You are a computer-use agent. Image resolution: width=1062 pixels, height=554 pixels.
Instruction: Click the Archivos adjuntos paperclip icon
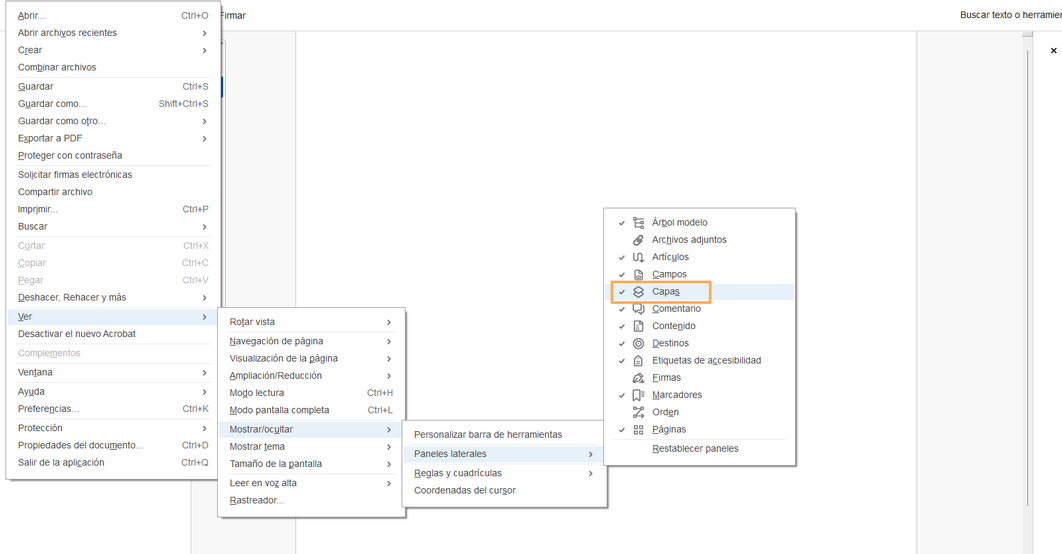(638, 240)
